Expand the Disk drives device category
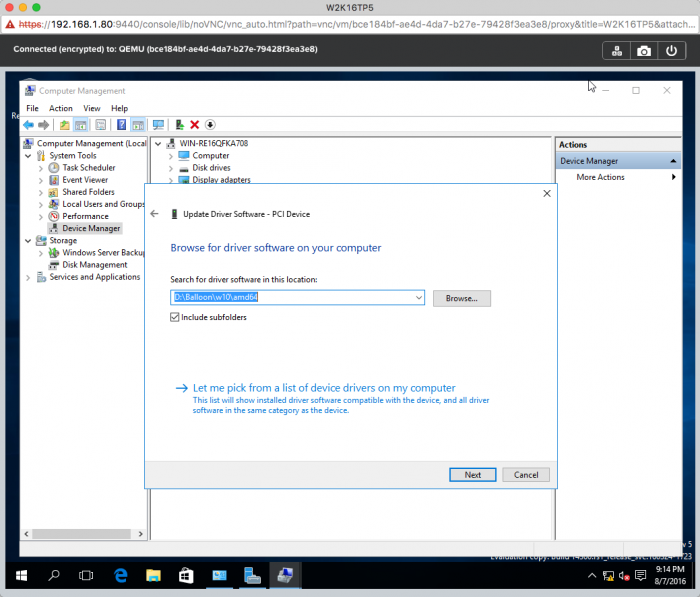This screenshot has height=597, width=700. pyautogui.click(x=171, y=168)
